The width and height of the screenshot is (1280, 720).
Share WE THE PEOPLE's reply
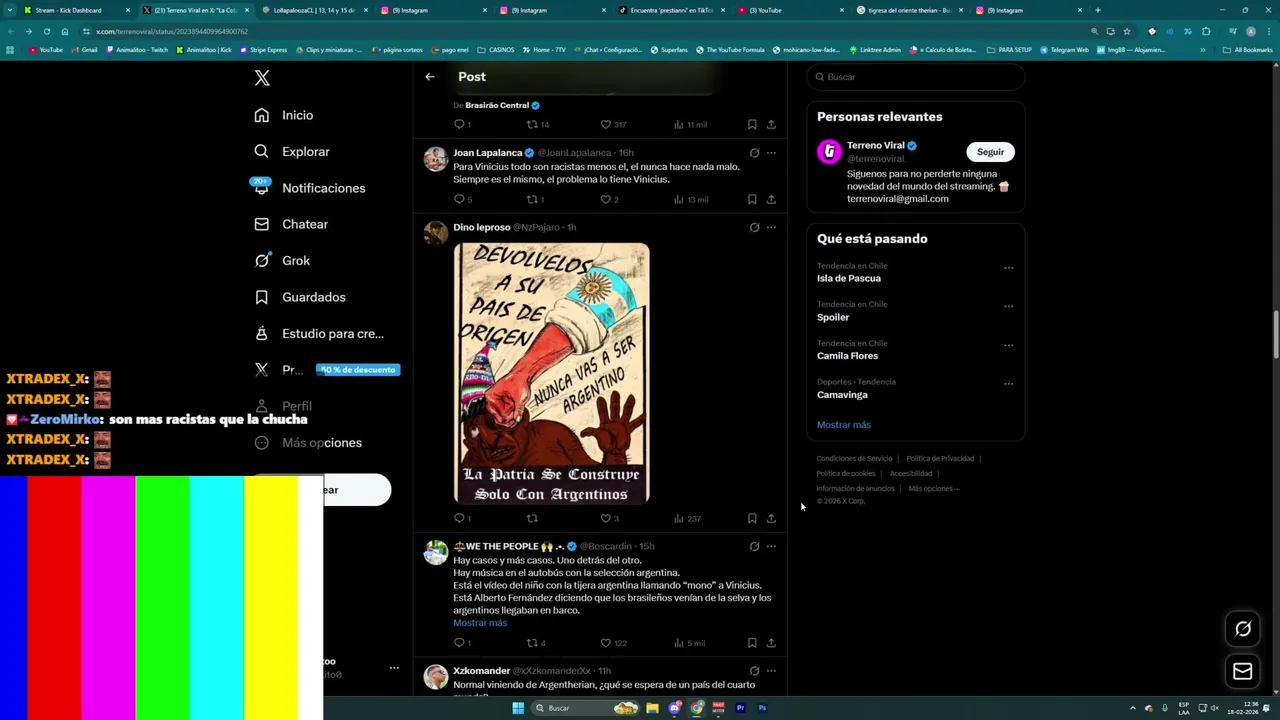pyautogui.click(x=771, y=643)
